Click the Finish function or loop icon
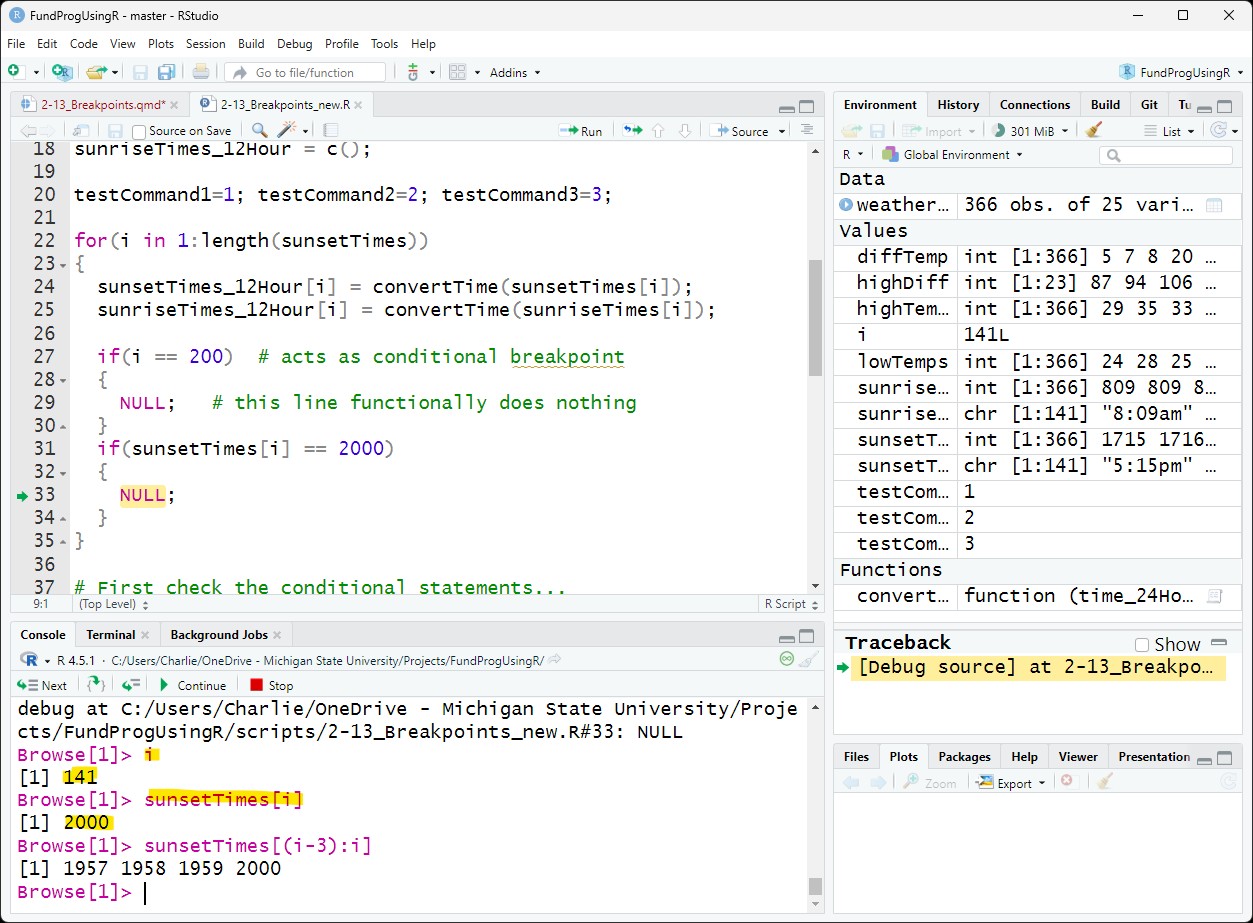 coord(131,685)
